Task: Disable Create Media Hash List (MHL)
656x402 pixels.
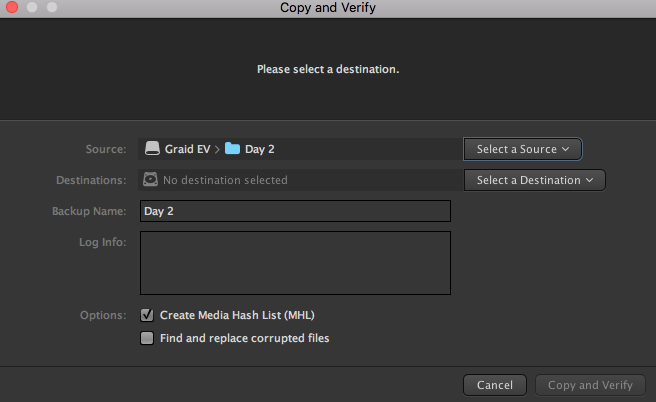Action: pos(148,315)
